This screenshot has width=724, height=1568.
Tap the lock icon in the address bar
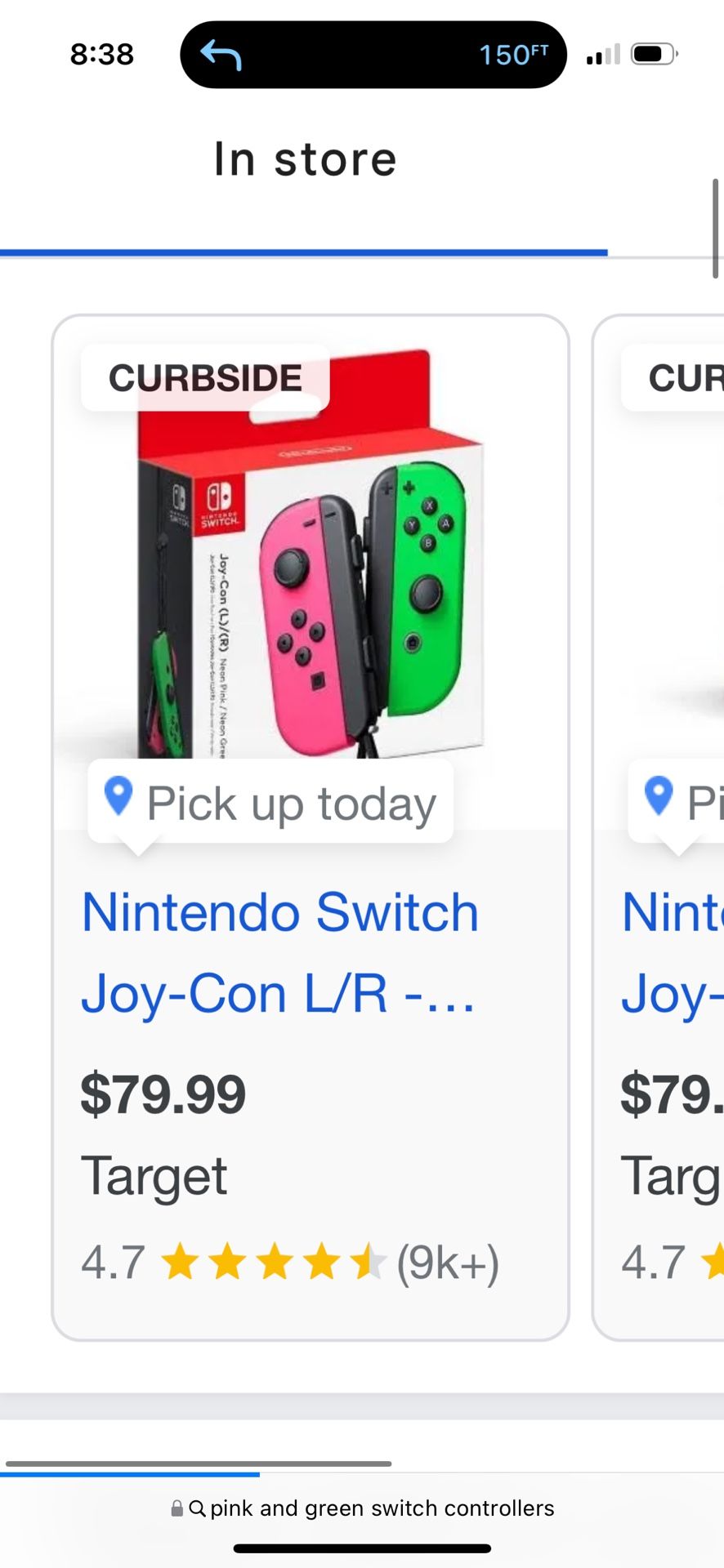pyautogui.click(x=177, y=1508)
